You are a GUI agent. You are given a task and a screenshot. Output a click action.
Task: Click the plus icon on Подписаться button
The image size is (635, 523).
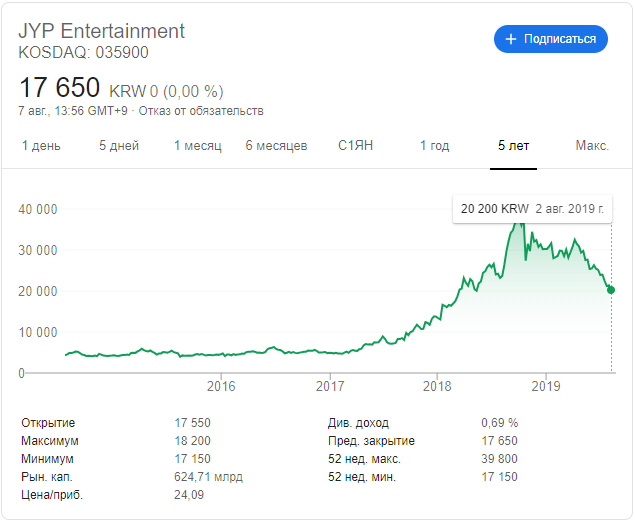coord(510,39)
